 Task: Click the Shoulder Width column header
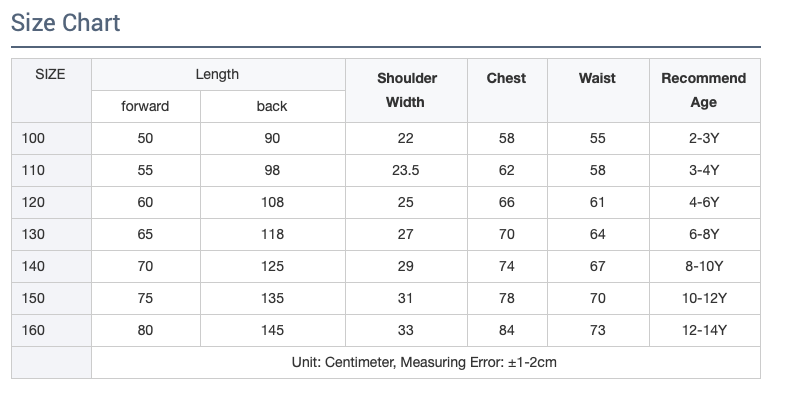(x=407, y=90)
